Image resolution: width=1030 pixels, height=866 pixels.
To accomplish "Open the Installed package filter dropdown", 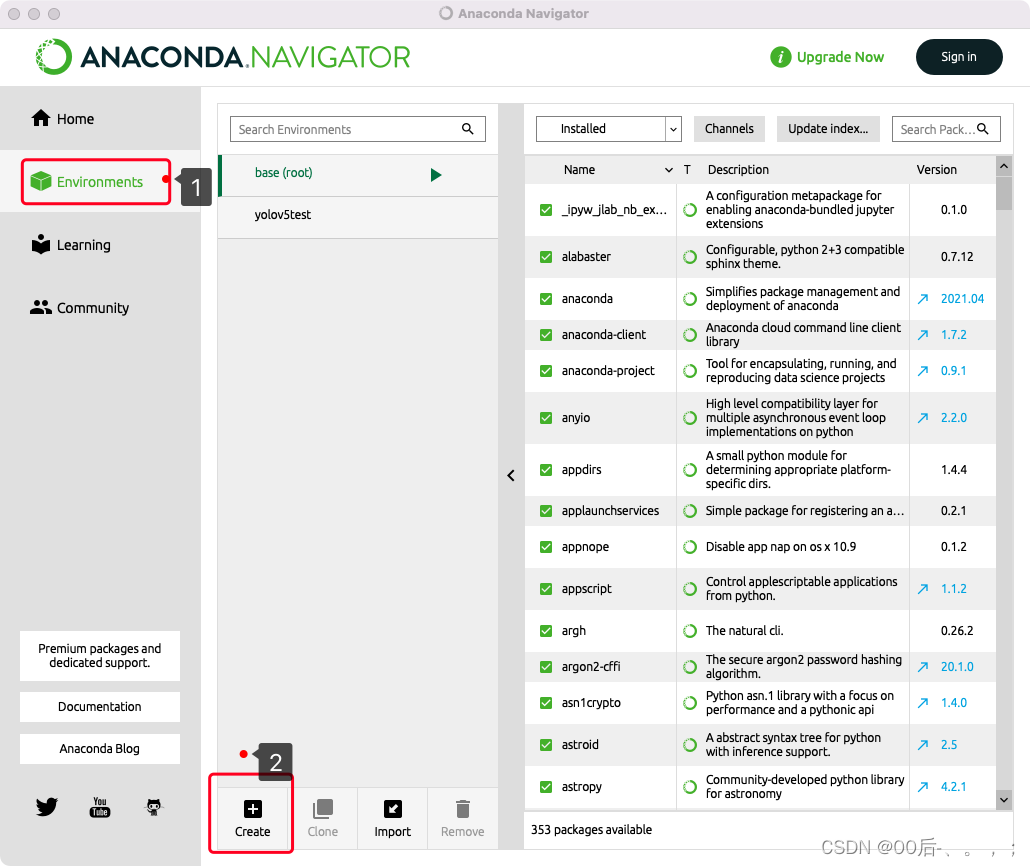I will pyautogui.click(x=608, y=129).
